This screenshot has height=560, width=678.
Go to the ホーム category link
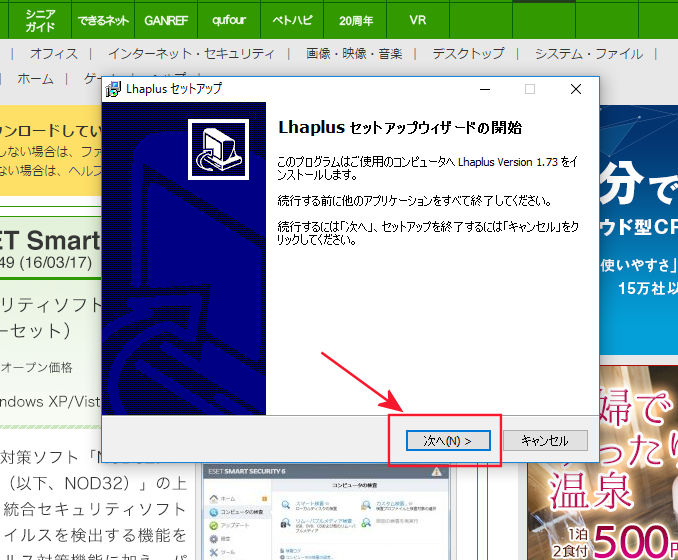click(35, 79)
